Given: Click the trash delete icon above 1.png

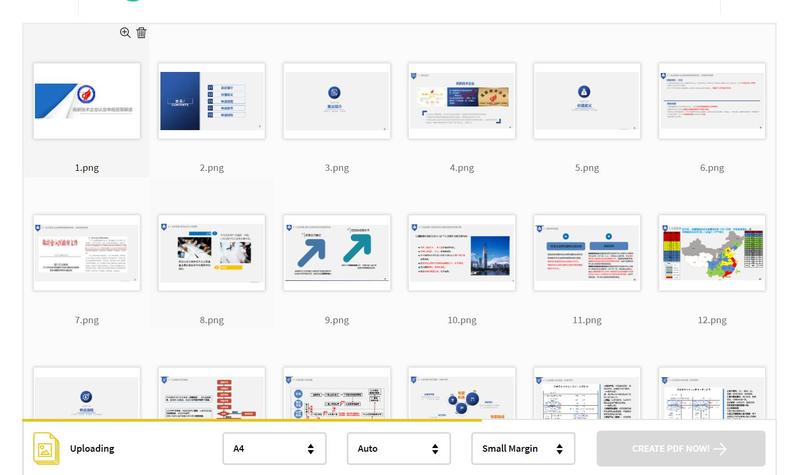Looking at the screenshot, I should (x=141, y=33).
